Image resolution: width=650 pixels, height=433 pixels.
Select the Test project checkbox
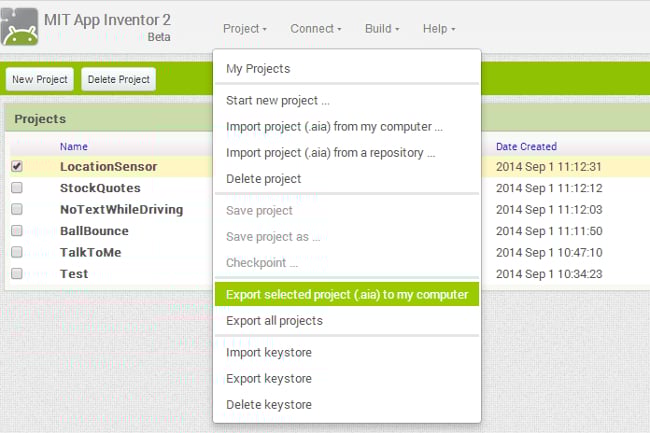(x=17, y=274)
